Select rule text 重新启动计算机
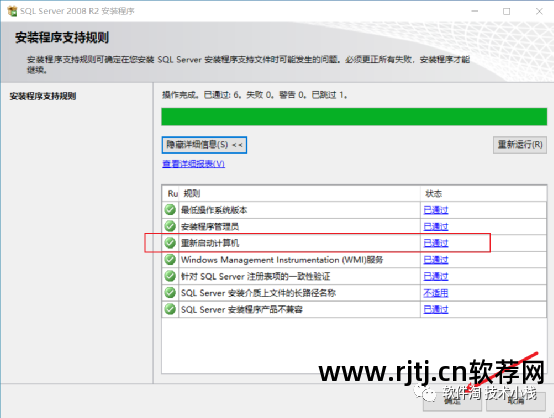Image resolution: width=554 pixels, height=418 pixels. pyautogui.click(x=210, y=243)
